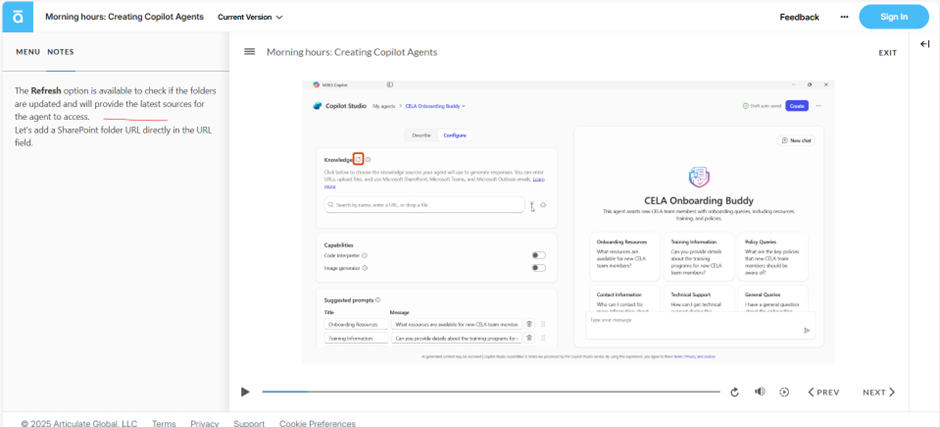Start a New chat
The width and height of the screenshot is (940, 427).
[x=796, y=140]
